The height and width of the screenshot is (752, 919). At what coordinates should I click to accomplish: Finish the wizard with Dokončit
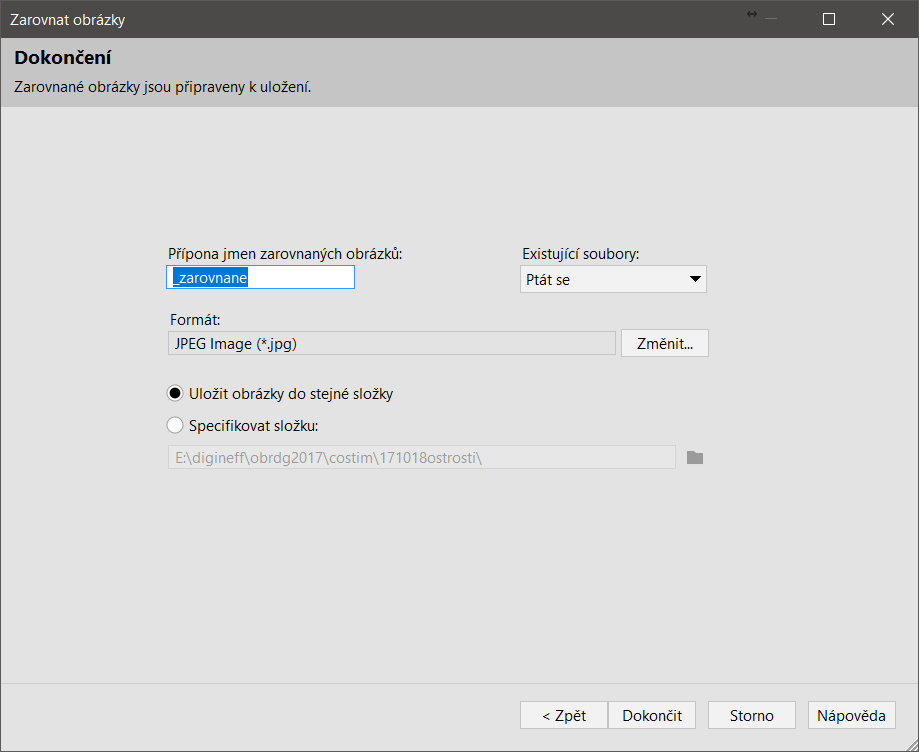tap(652, 715)
